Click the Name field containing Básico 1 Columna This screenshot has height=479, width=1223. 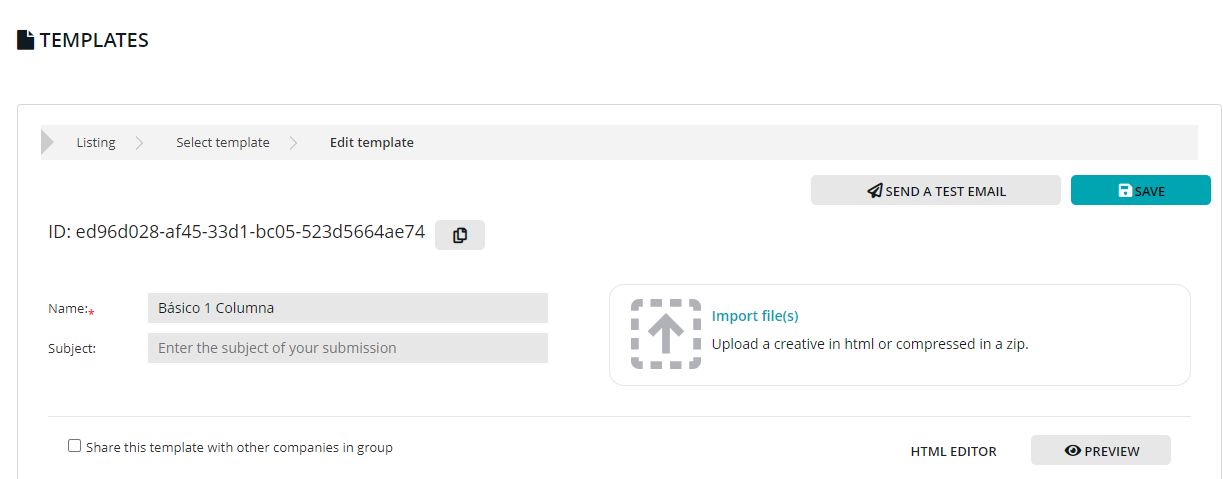(347, 308)
